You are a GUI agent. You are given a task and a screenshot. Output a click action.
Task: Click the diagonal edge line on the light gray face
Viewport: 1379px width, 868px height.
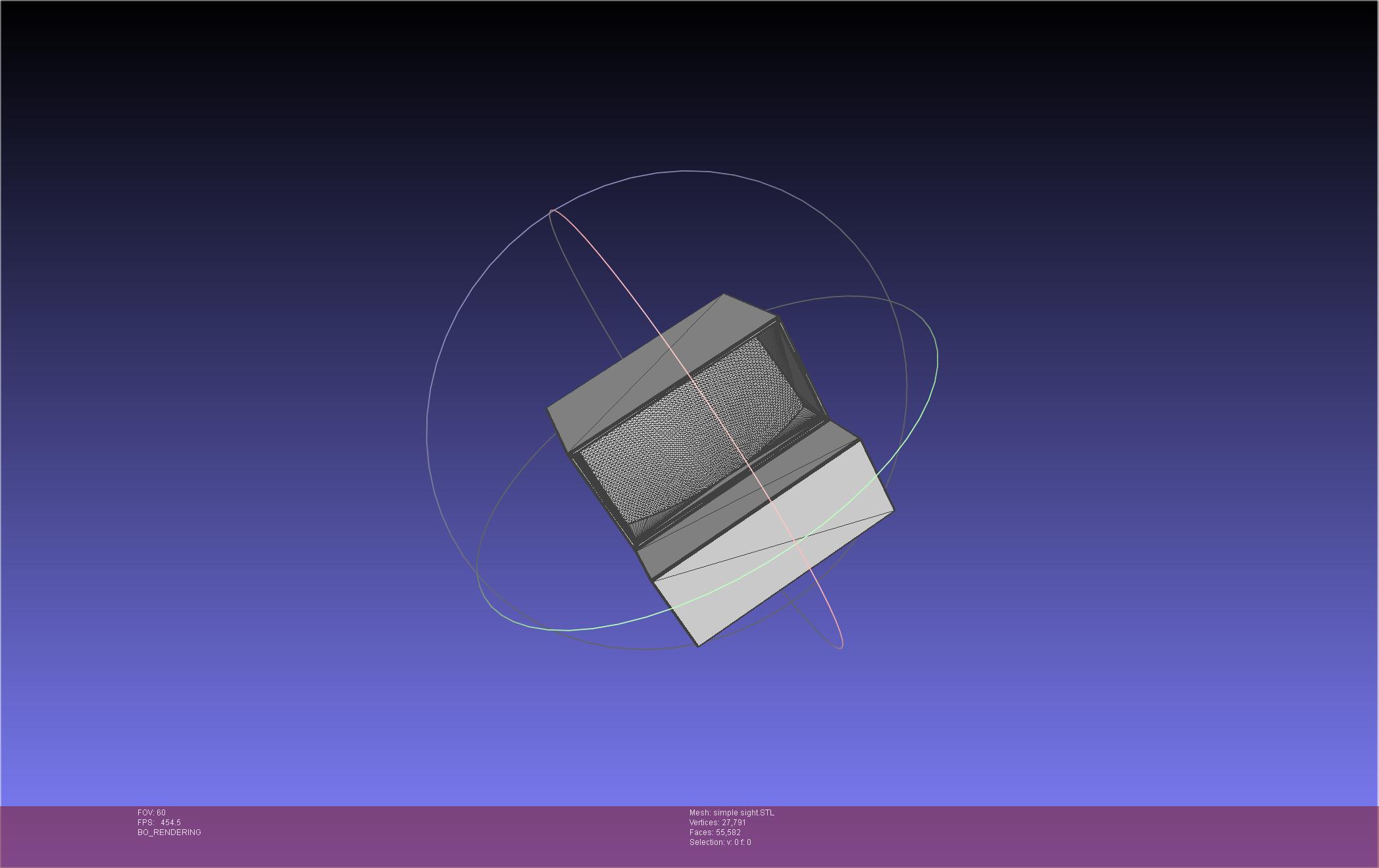[773, 544]
